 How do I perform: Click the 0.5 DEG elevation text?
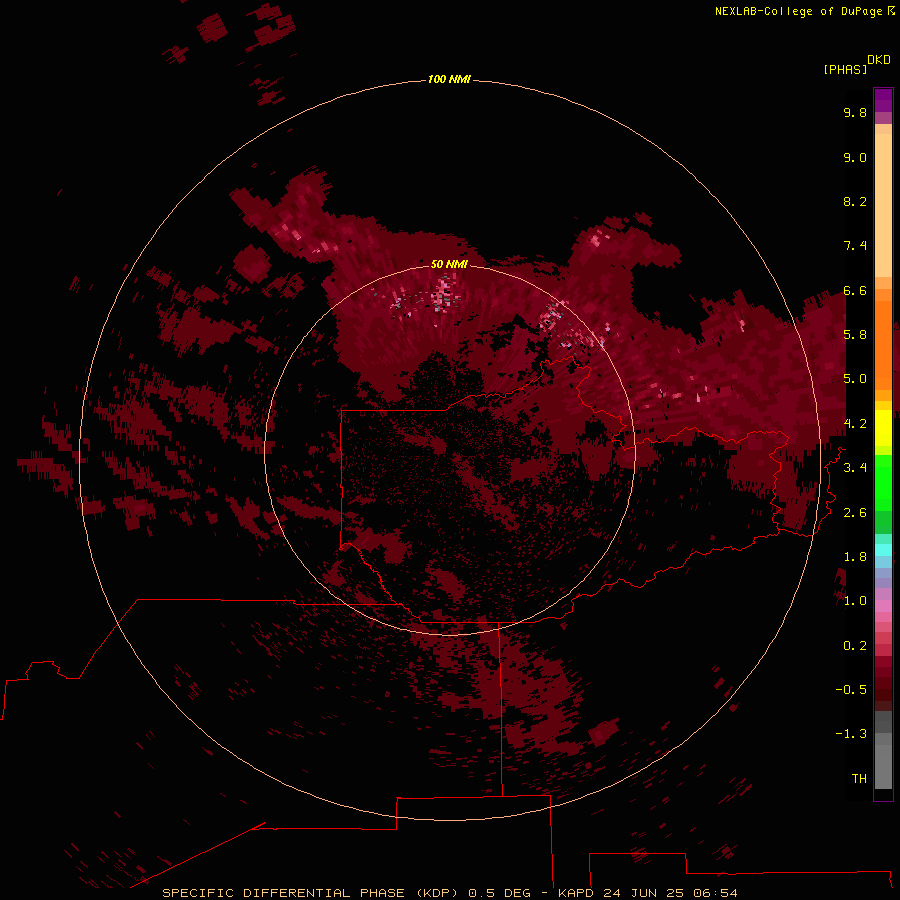tap(499, 893)
